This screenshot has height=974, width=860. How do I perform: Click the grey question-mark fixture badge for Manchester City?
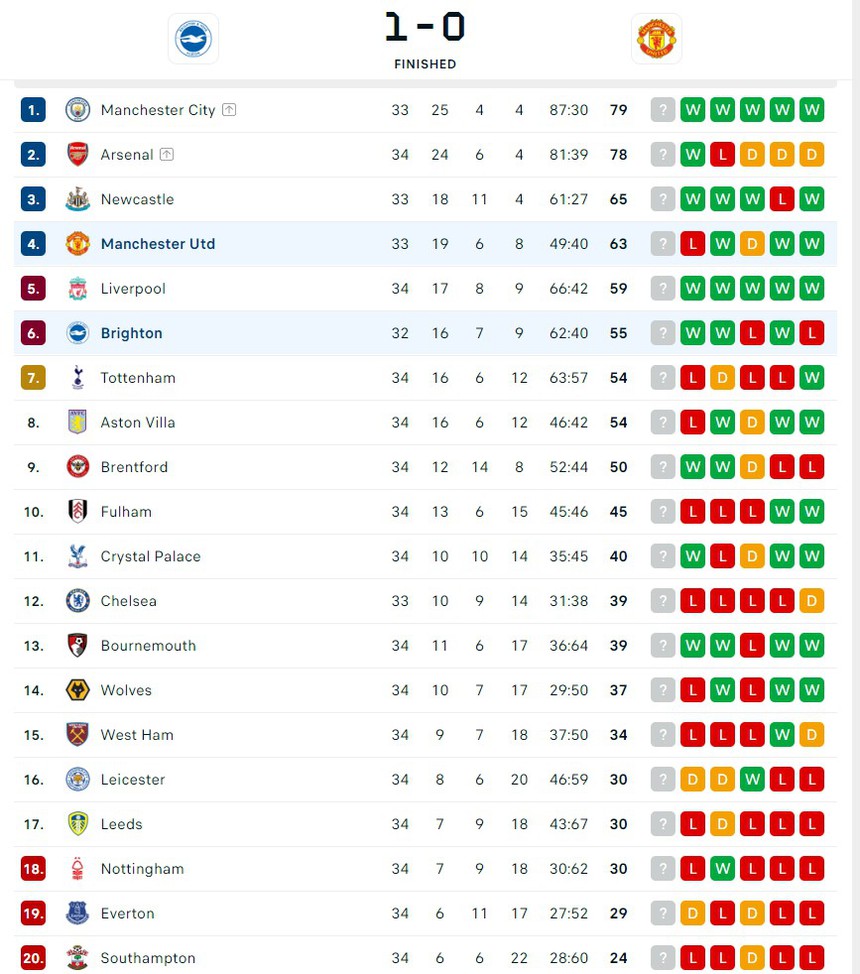pos(662,110)
